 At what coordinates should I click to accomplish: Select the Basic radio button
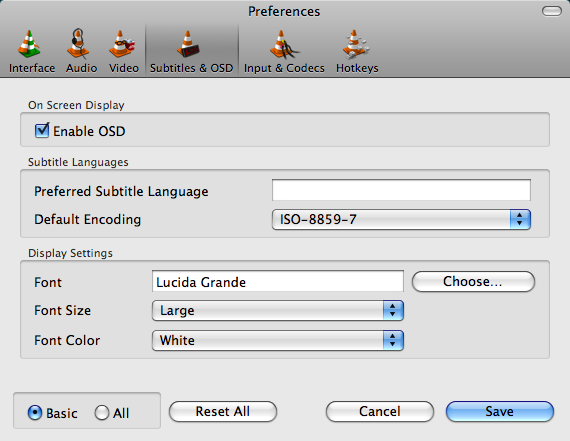pos(35,413)
